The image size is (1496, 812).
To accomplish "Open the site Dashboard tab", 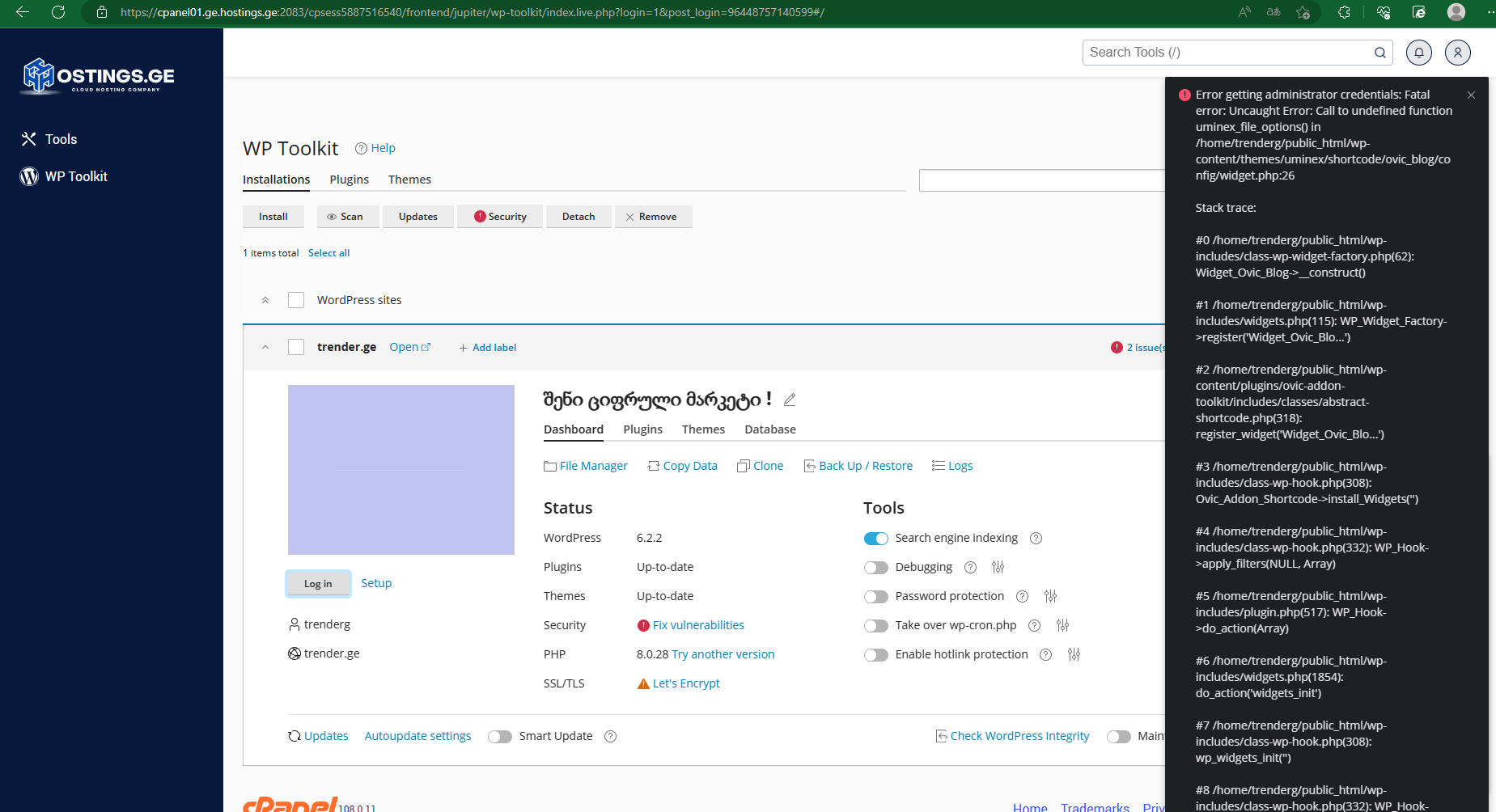I will coord(574,429).
